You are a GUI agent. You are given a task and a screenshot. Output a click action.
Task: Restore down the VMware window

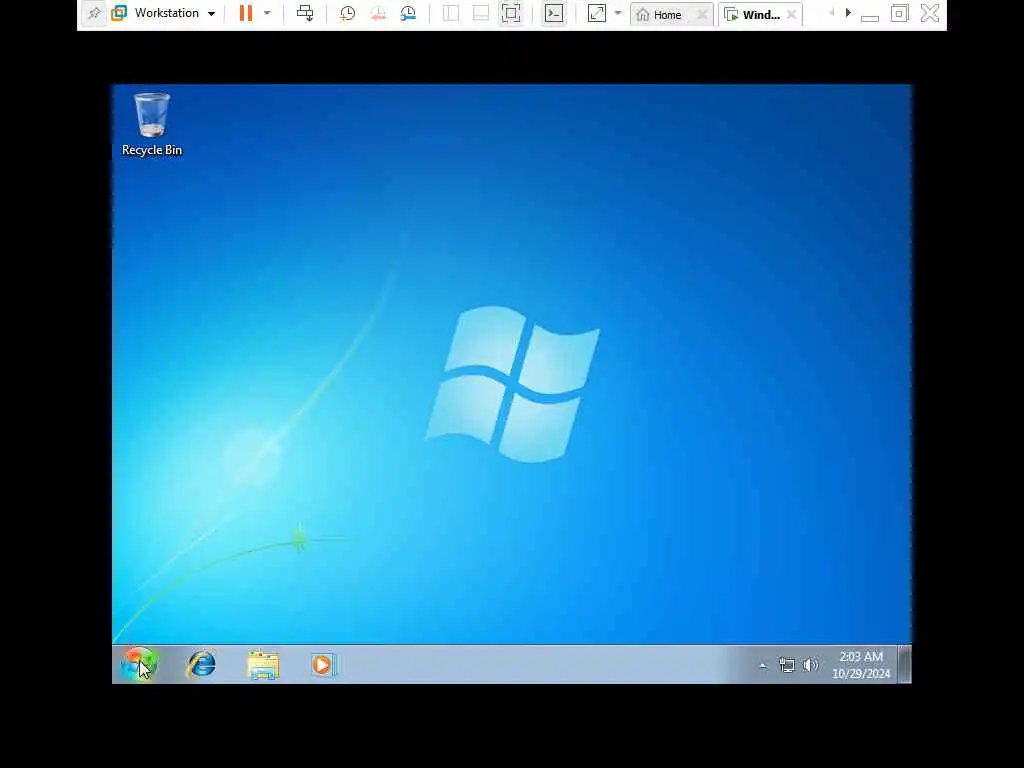(x=899, y=14)
